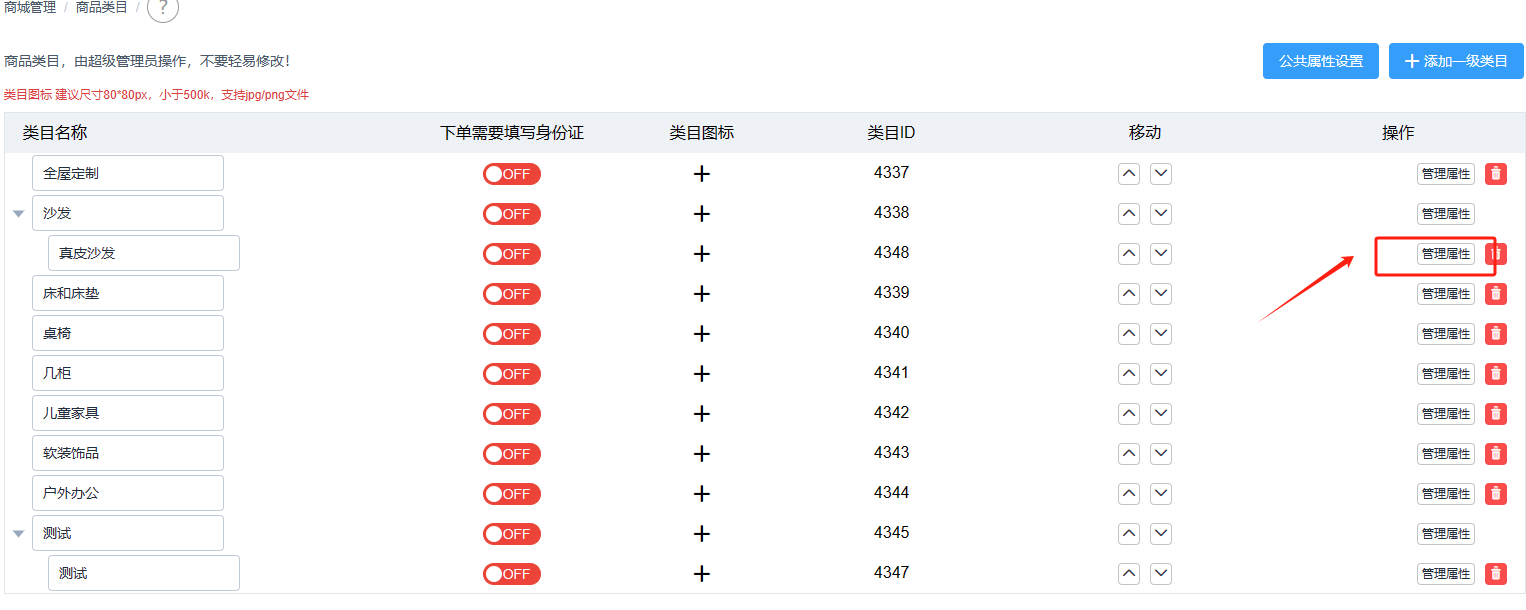Move 儿童家具 down with the down arrow

(x=1161, y=414)
